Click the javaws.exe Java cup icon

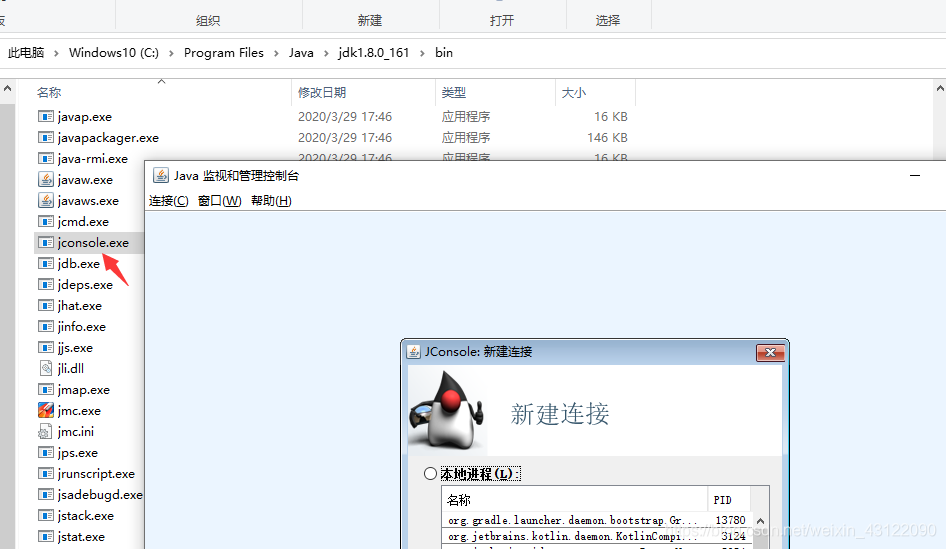(45, 200)
